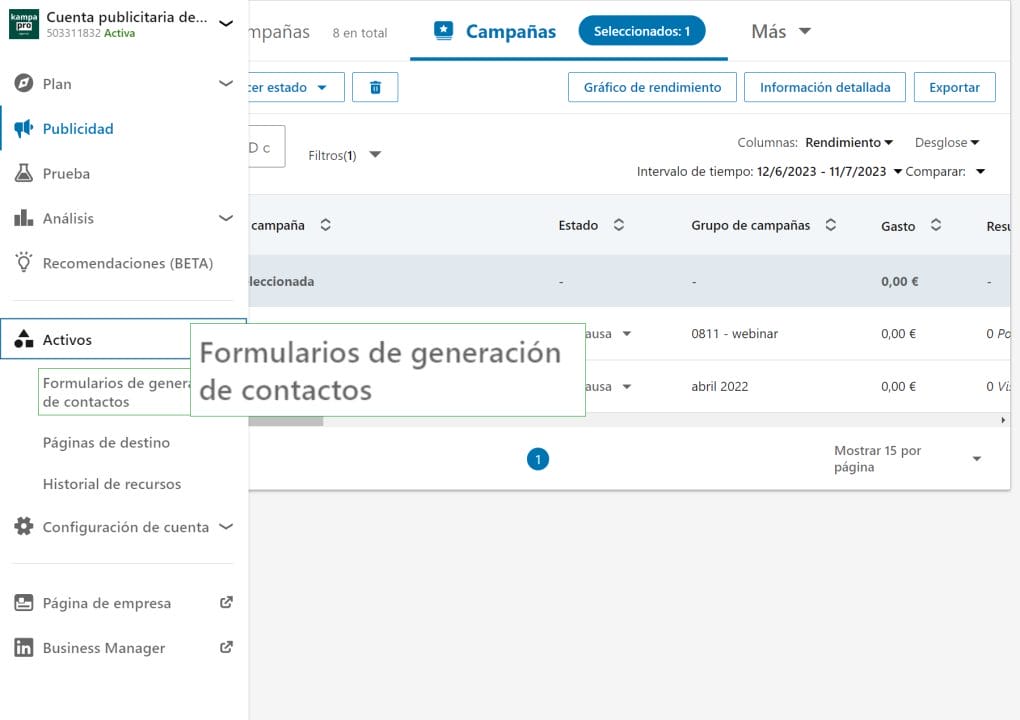Select the Publicidad megaphone icon
The height and width of the screenshot is (720, 1020).
coord(24,129)
